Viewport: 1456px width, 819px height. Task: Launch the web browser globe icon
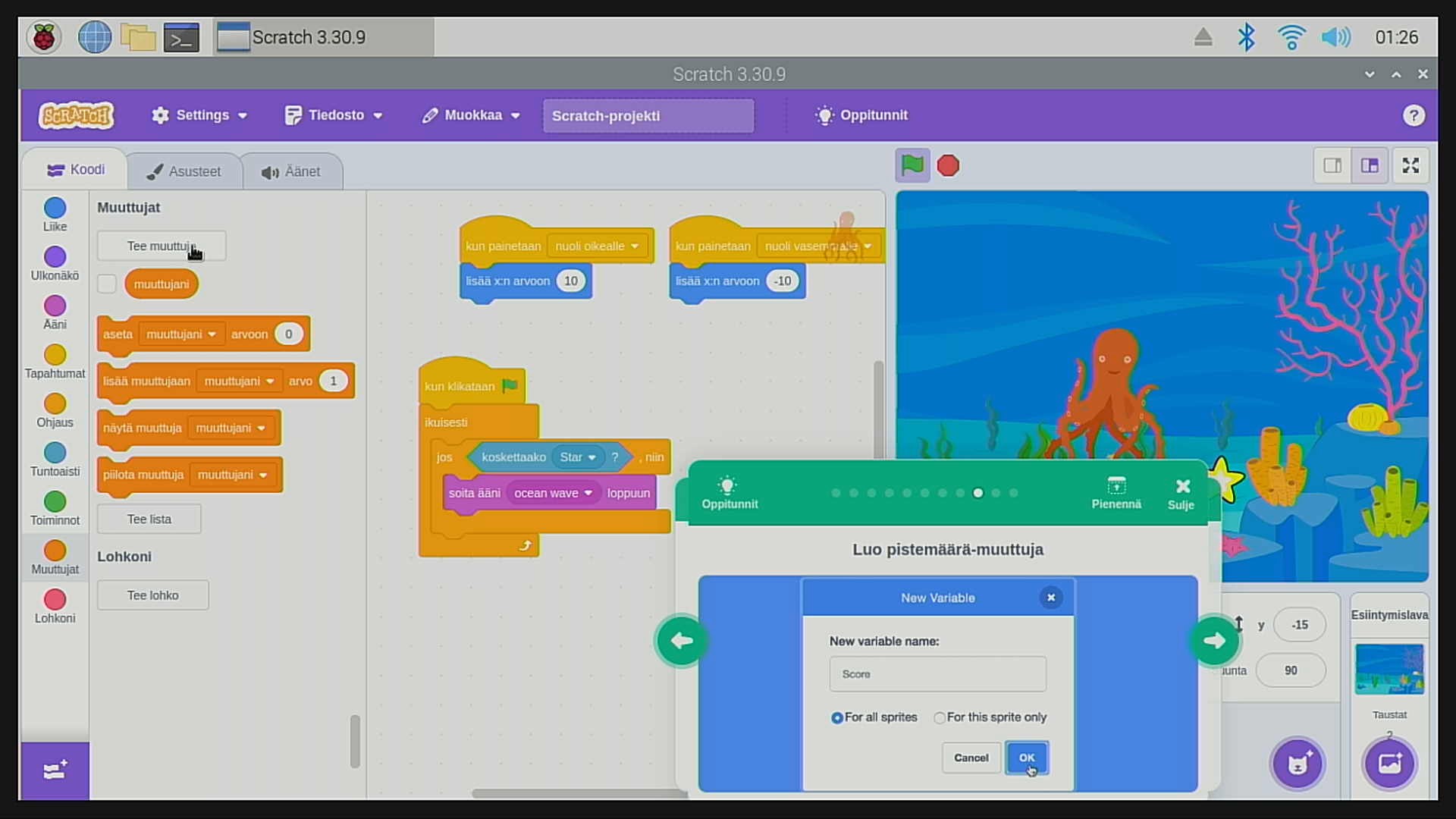point(95,37)
